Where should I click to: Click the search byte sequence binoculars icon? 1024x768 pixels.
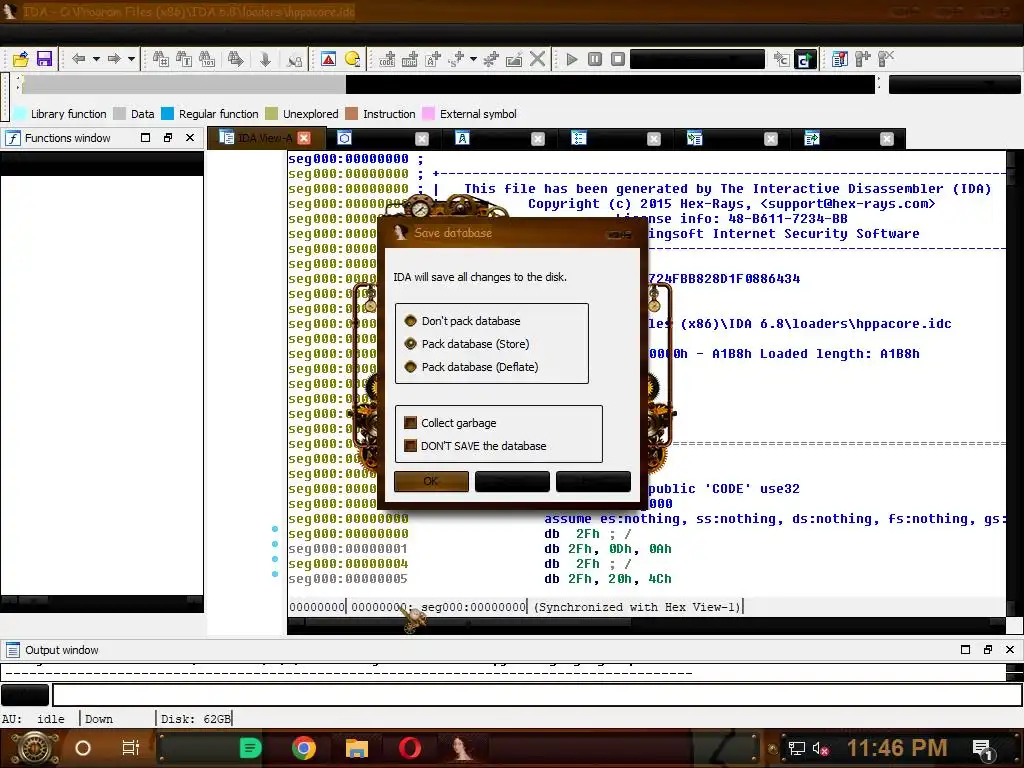pyautogui.click(x=206, y=59)
